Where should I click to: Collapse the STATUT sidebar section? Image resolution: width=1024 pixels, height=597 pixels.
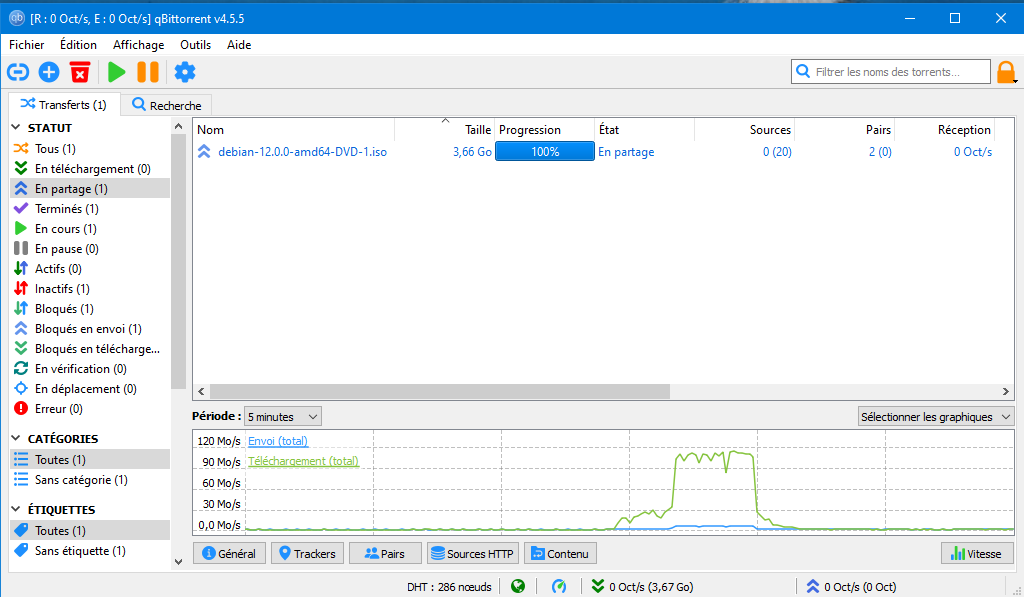tap(16, 128)
